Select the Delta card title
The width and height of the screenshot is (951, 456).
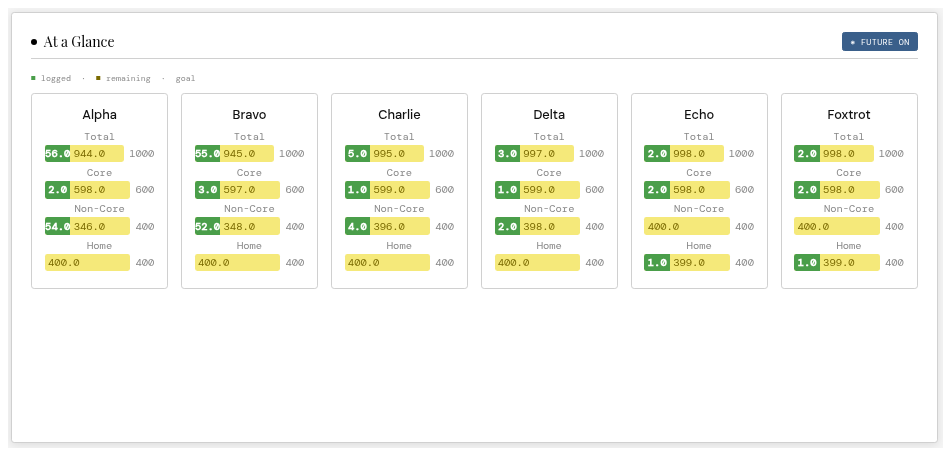pos(549,115)
